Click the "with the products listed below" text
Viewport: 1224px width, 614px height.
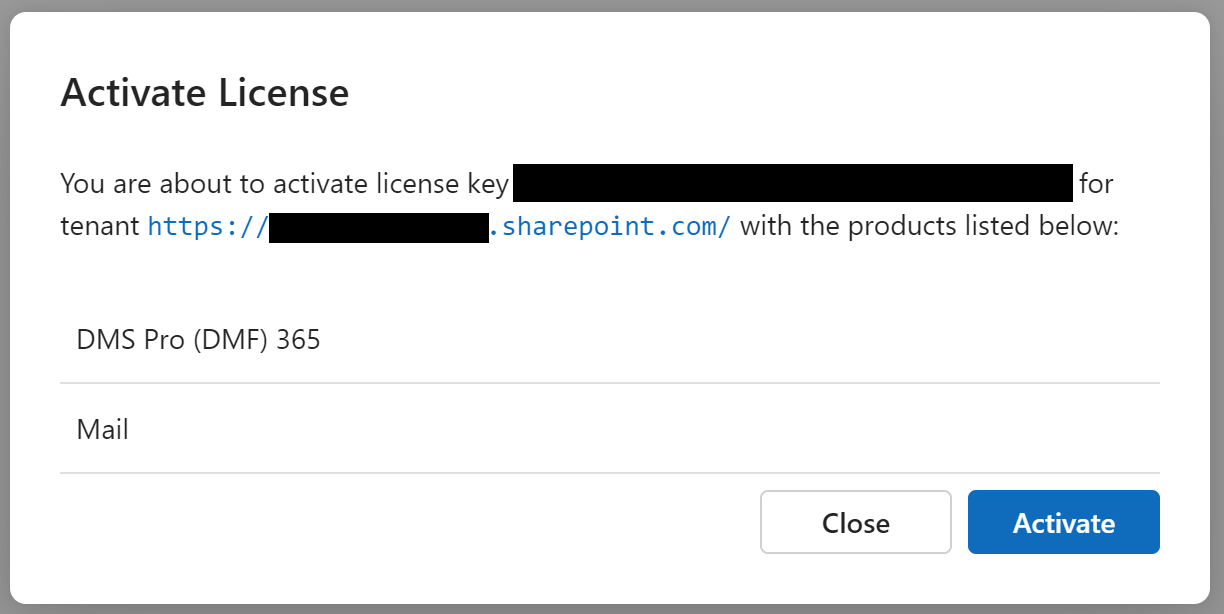point(929,226)
